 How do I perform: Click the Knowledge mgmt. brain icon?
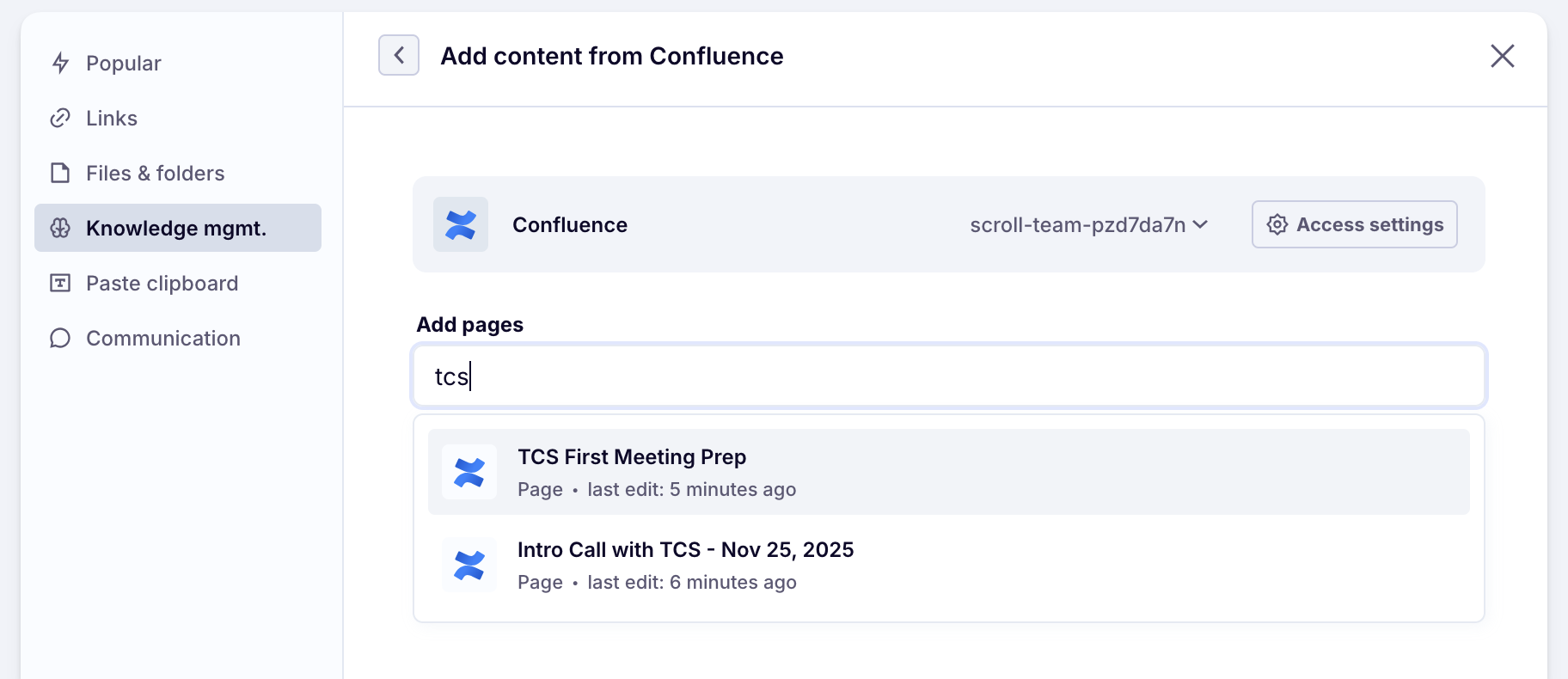[x=60, y=228]
